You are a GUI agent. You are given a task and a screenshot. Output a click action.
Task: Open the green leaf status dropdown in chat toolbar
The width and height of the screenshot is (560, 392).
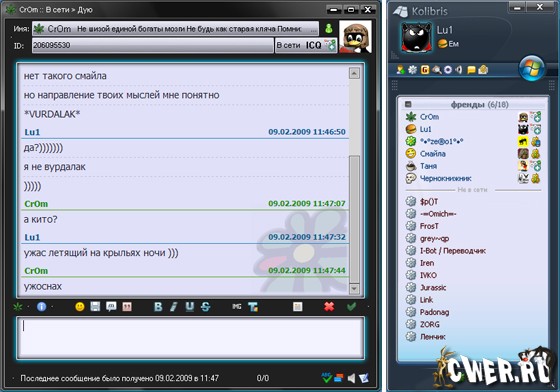18,306
